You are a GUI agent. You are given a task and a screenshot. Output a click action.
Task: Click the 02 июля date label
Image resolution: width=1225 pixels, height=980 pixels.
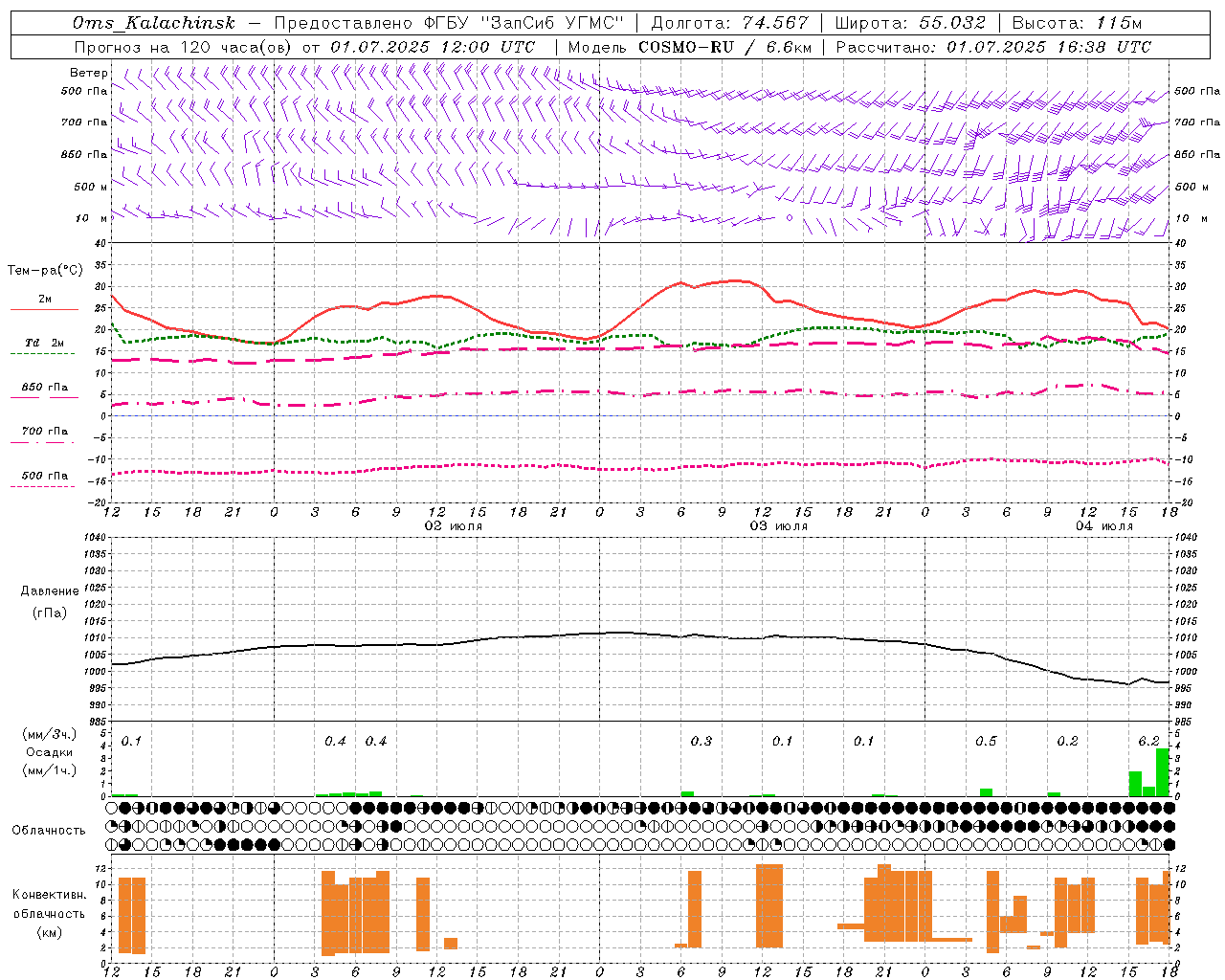454,526
